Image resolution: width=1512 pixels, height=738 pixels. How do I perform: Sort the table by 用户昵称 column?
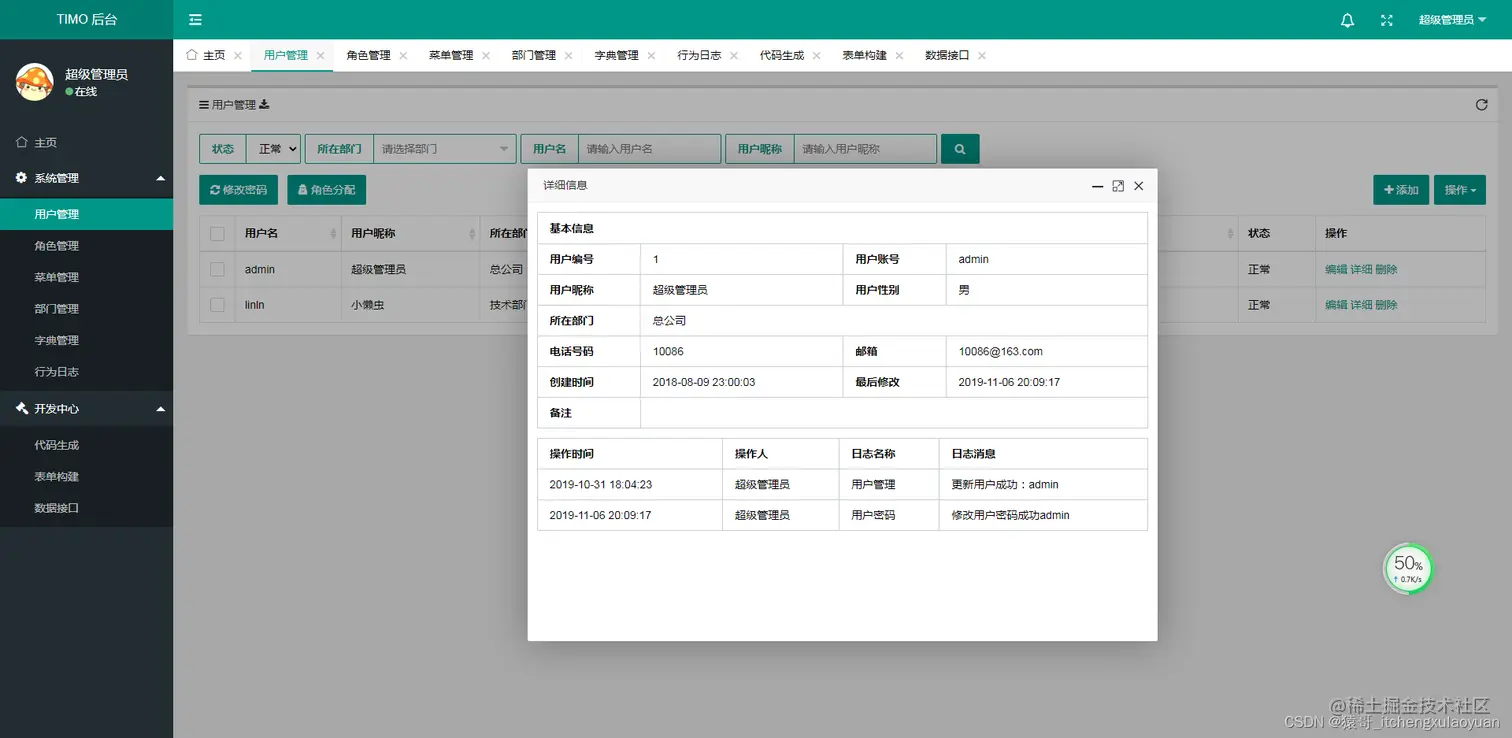[x=472, y=234]
